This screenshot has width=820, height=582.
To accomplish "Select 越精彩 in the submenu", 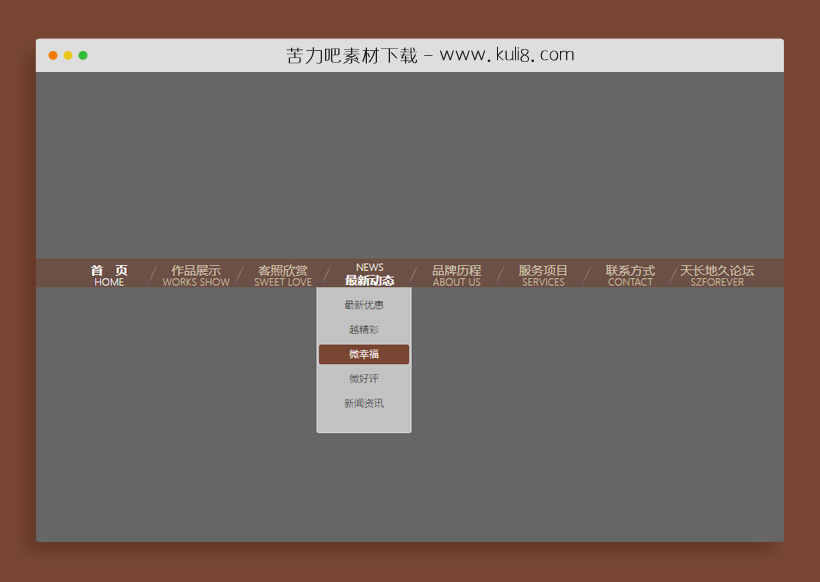I will point(364,330).
